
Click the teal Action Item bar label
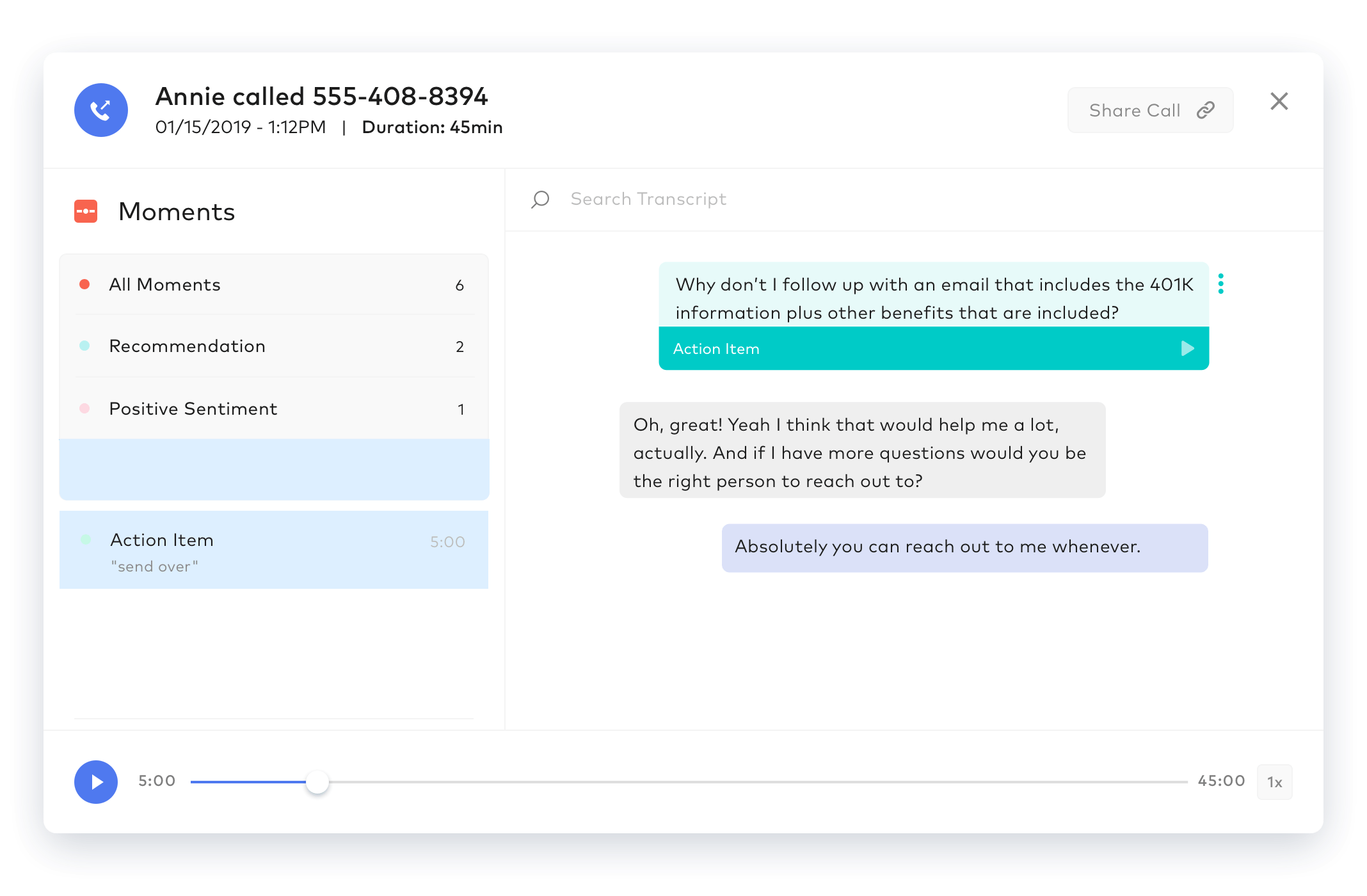[716, 349]
